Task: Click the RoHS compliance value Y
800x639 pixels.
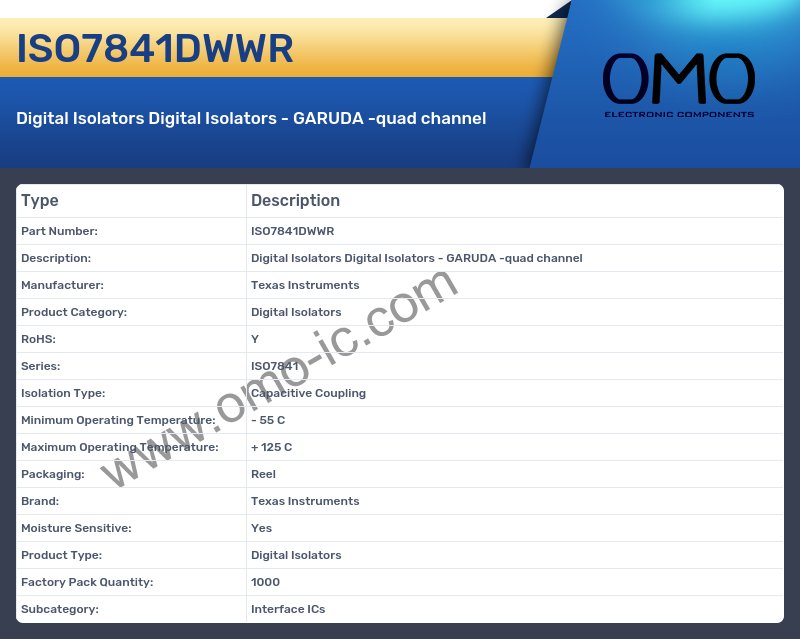Action: pyautogui.click(x=254, y=339)
